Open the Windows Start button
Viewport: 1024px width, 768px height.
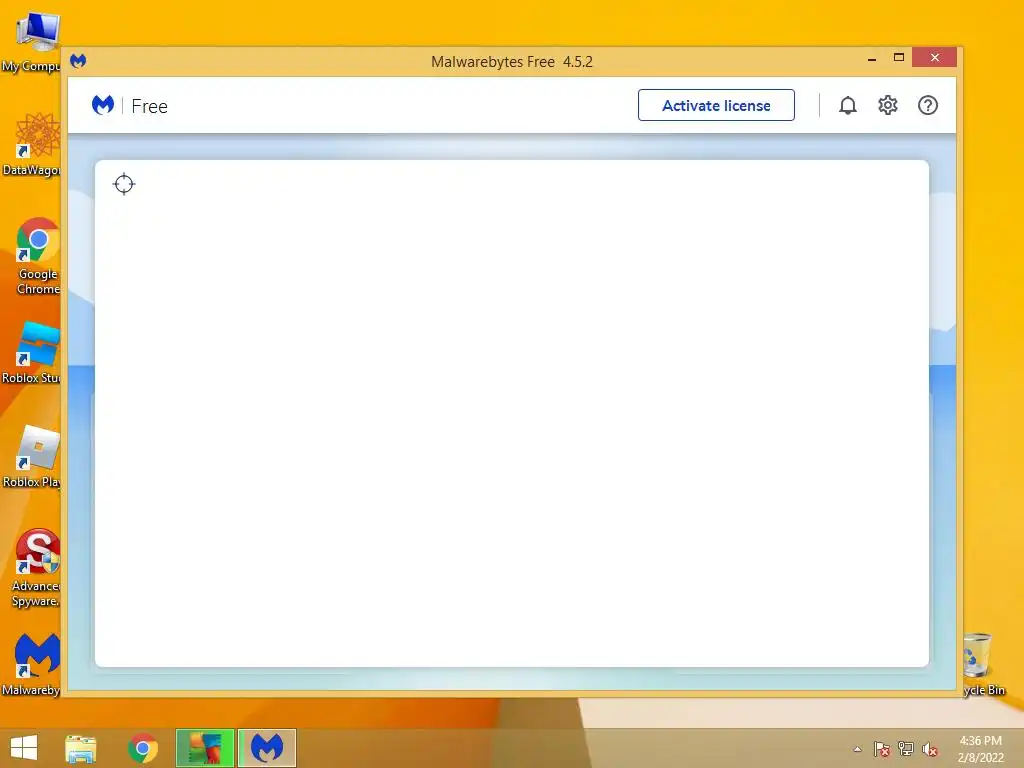[x=24, y=748]
